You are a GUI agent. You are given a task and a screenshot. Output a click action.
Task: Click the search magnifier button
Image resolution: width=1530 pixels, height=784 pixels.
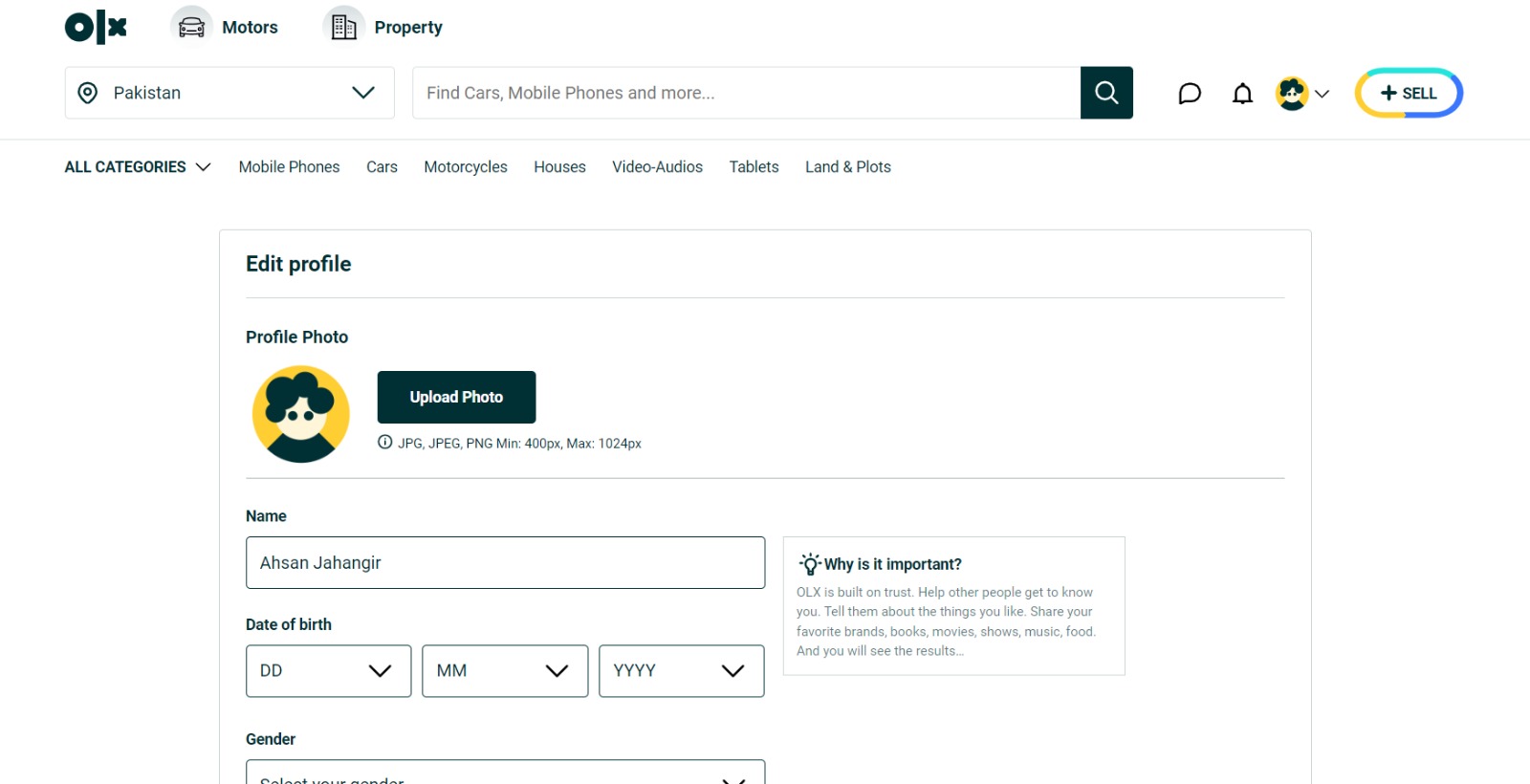(1106, 93)
